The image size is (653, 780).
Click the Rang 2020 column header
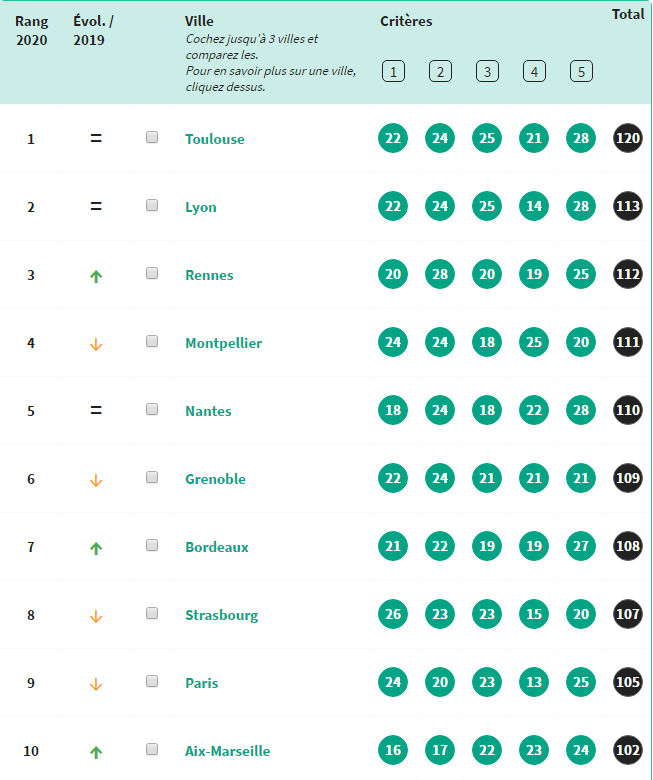point(31,30)
